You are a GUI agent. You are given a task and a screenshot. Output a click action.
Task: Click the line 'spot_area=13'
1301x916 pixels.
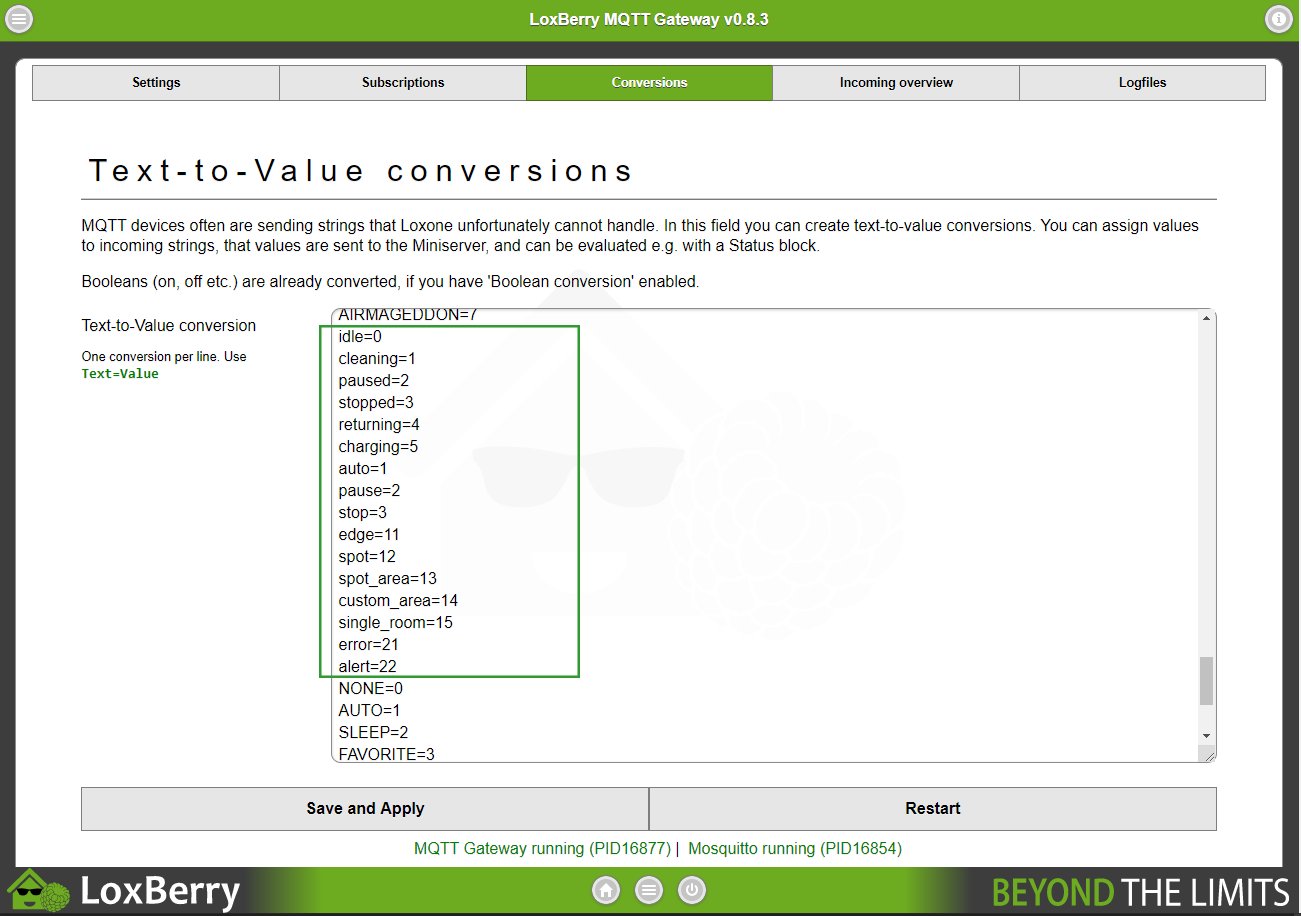(x=387, y=579)
